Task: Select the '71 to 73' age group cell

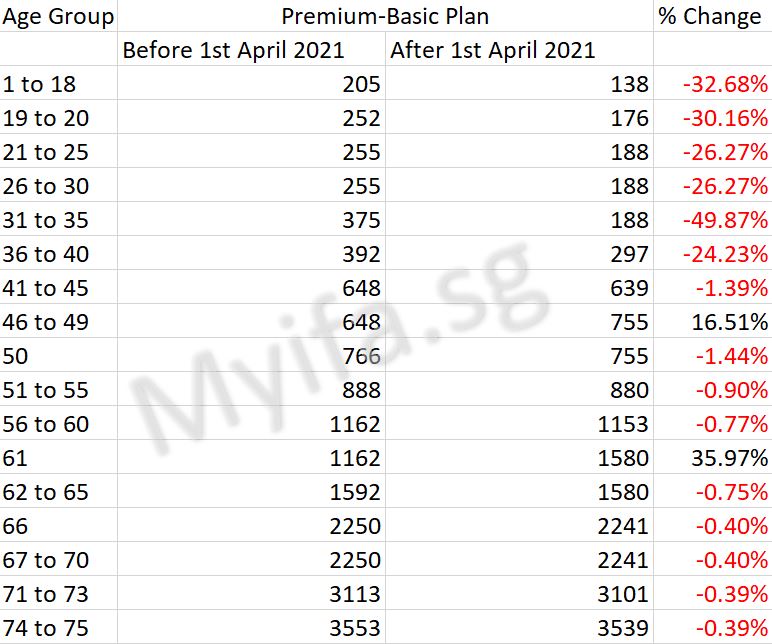Action: click(x=46, y=595)
